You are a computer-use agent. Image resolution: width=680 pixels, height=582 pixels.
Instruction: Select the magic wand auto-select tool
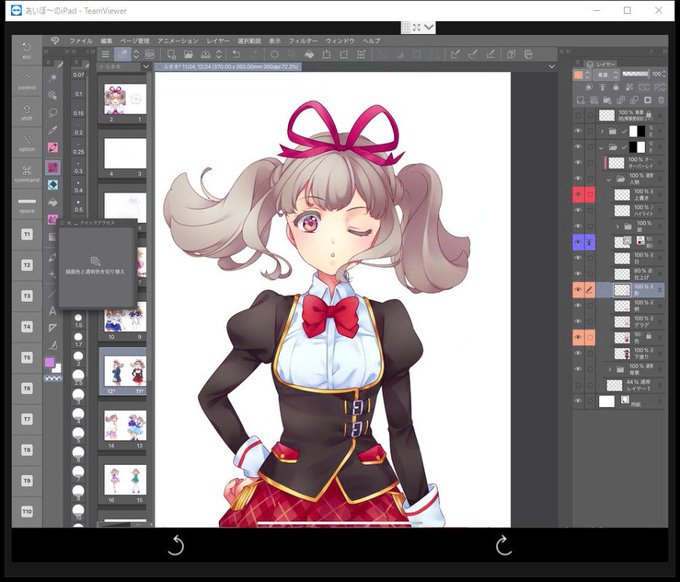point(52,78)
